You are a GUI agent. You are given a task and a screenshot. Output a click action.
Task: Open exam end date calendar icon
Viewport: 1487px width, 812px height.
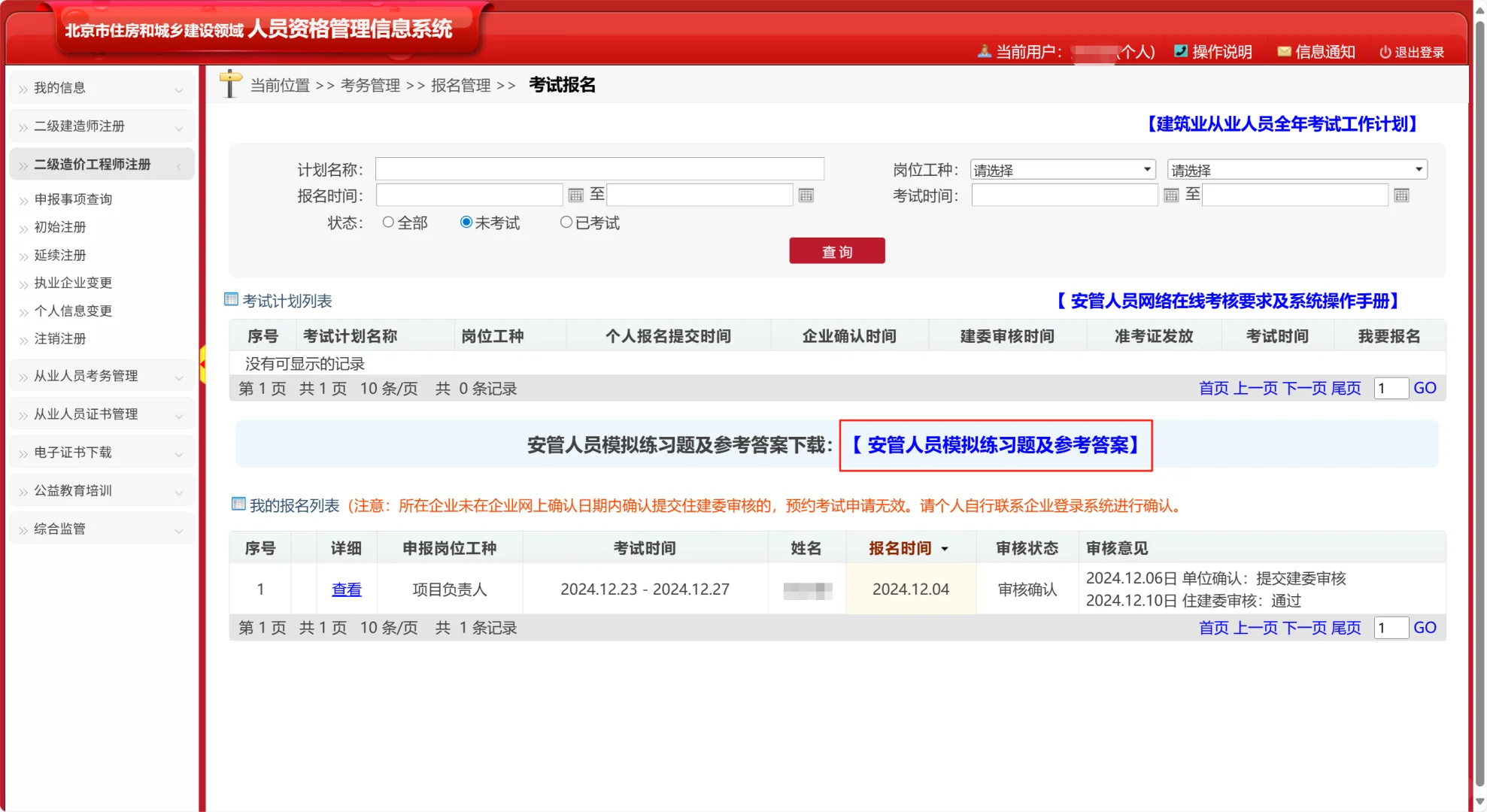click(x=1401, y=195)
